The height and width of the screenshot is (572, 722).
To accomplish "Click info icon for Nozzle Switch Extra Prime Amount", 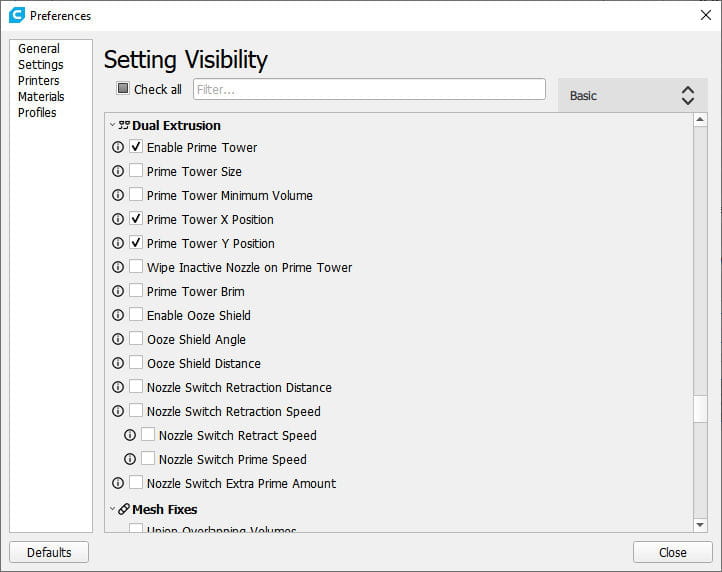I will pos(118,483).
